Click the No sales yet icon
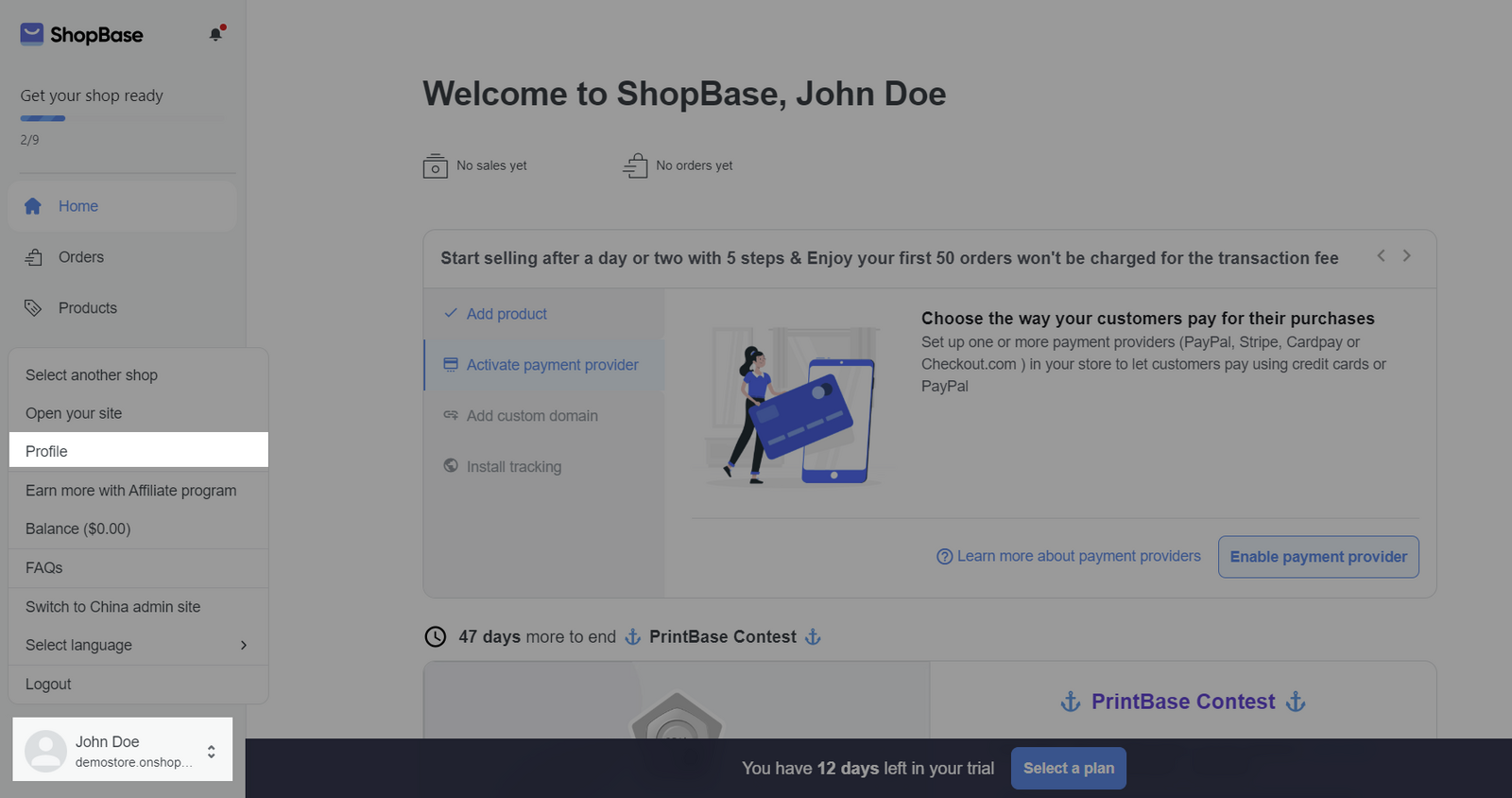The height and width of the screenshot is (798, 1512). [x=435, y=166]
